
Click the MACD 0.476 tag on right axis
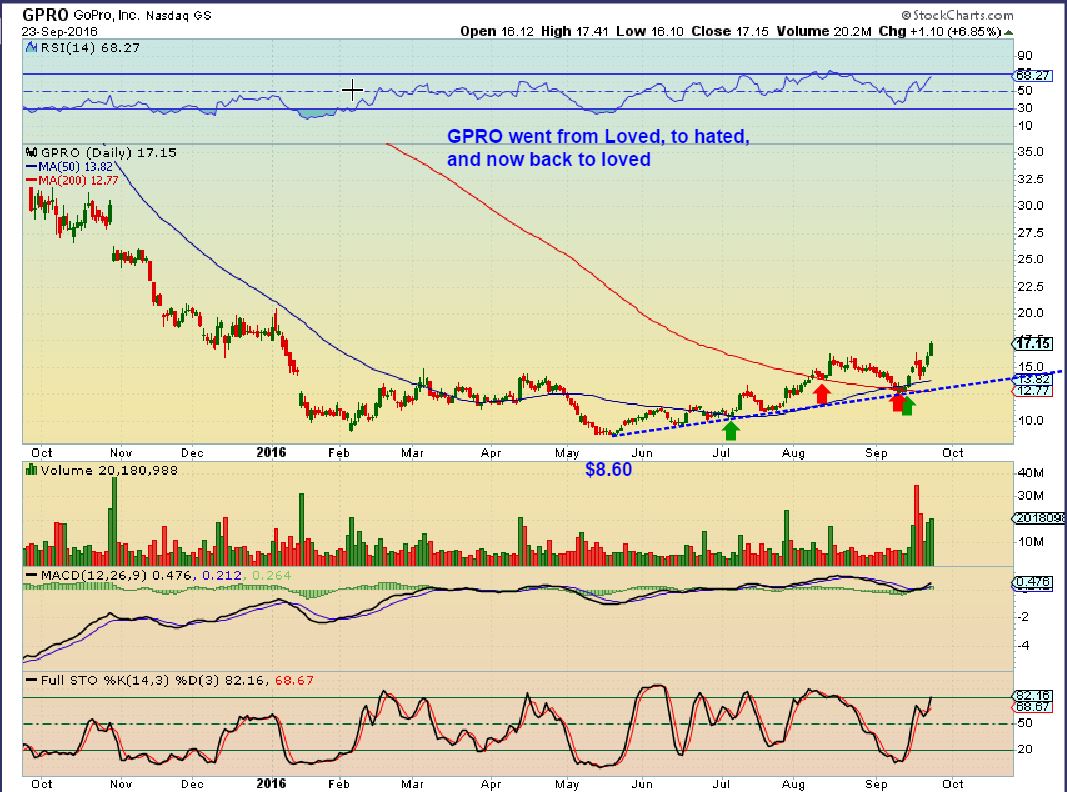tap(1033, 582)
